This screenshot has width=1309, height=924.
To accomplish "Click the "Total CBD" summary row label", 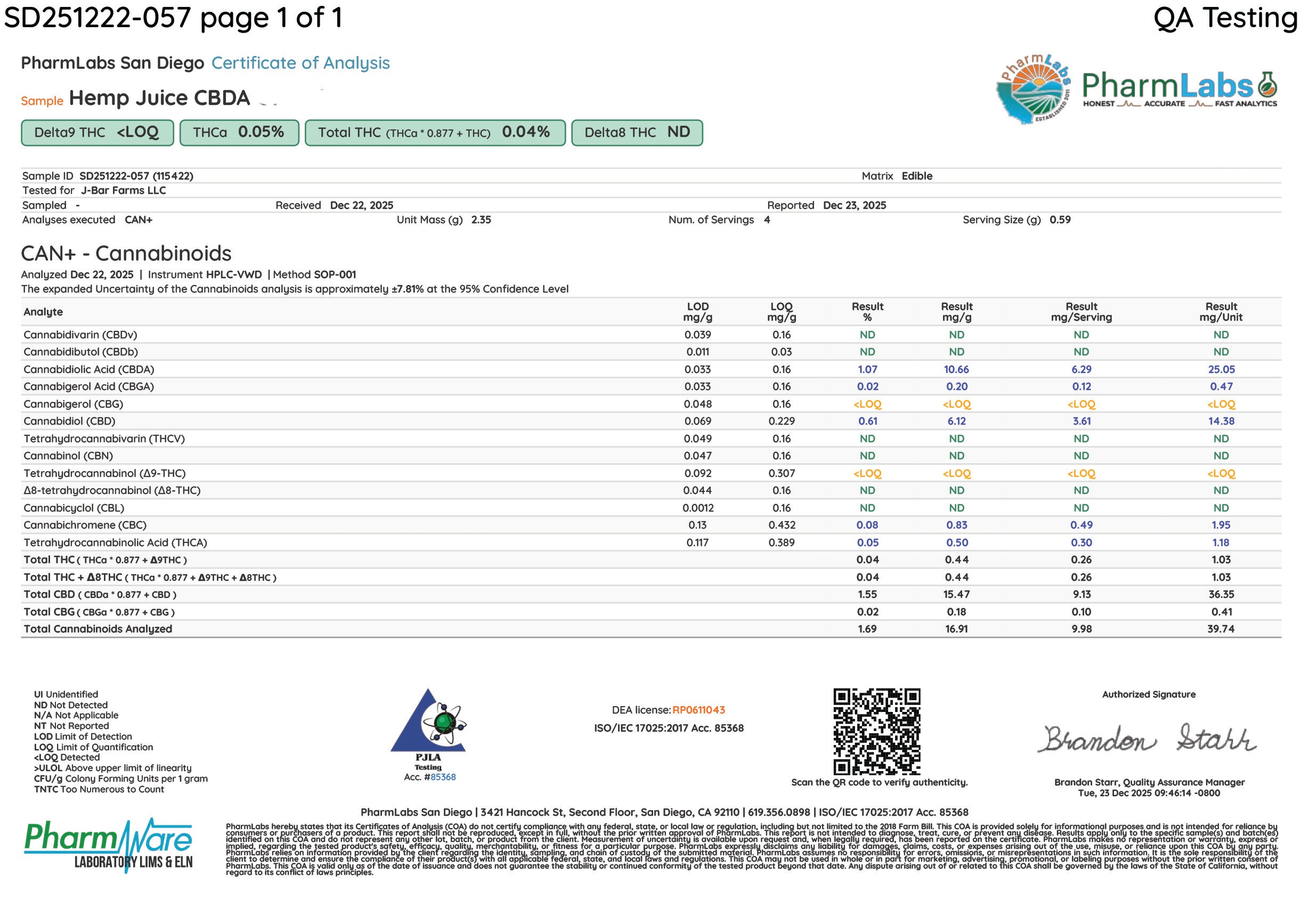I will (x=100, y=595).
